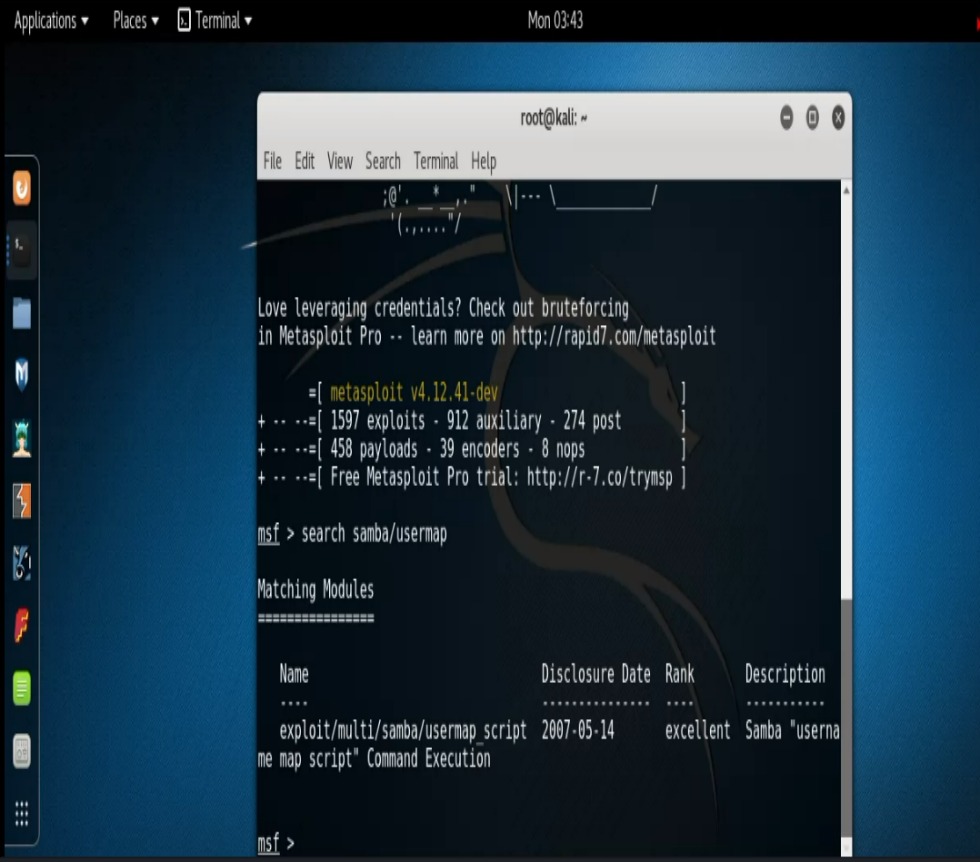The image size is (980, 862).
Task: Click 'Love leveraging credentials?' banner line
Action: point(443,308)
